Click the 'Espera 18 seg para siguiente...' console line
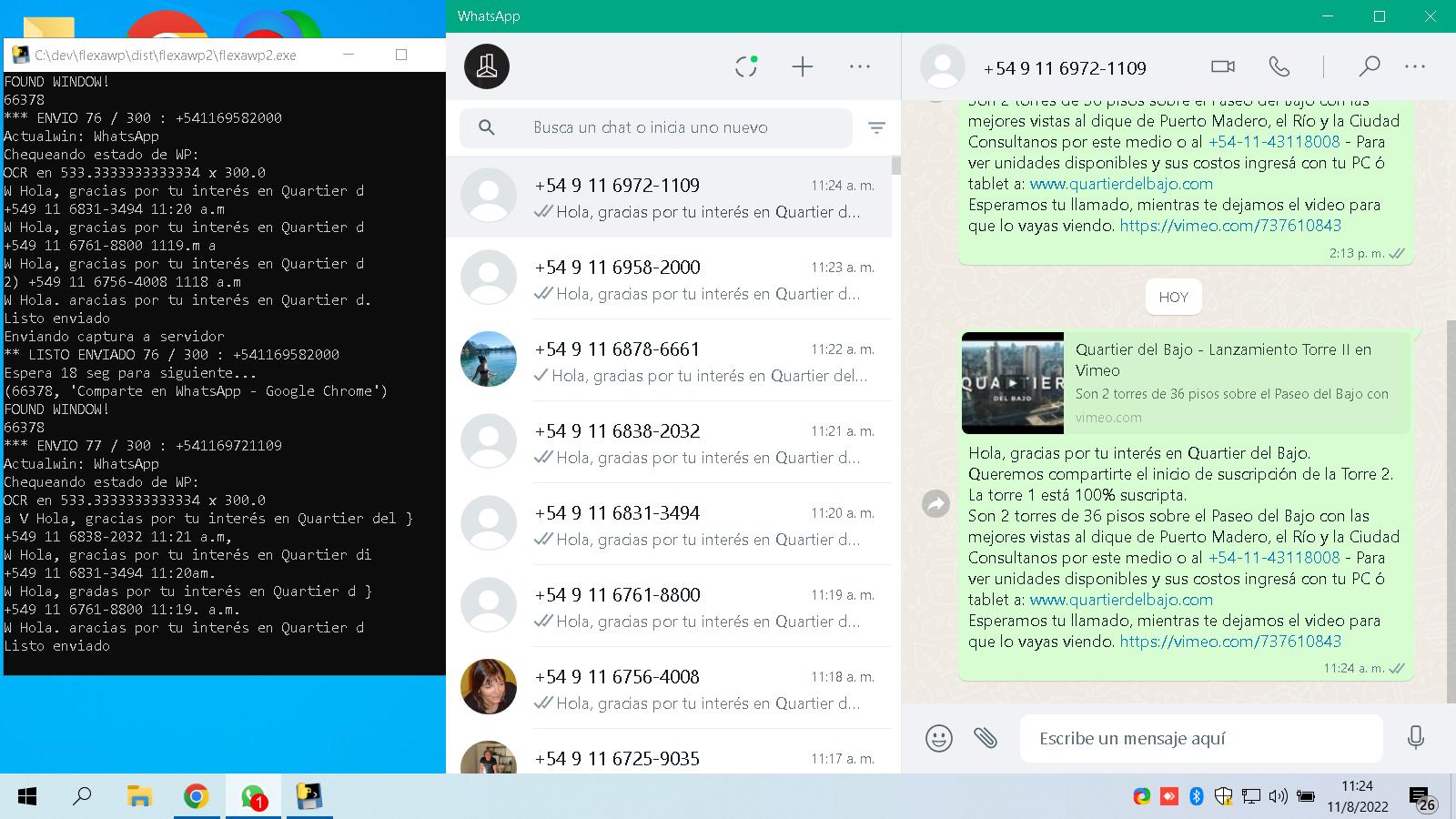Screen dimensions: 1456x819 [x=130, y=373]
